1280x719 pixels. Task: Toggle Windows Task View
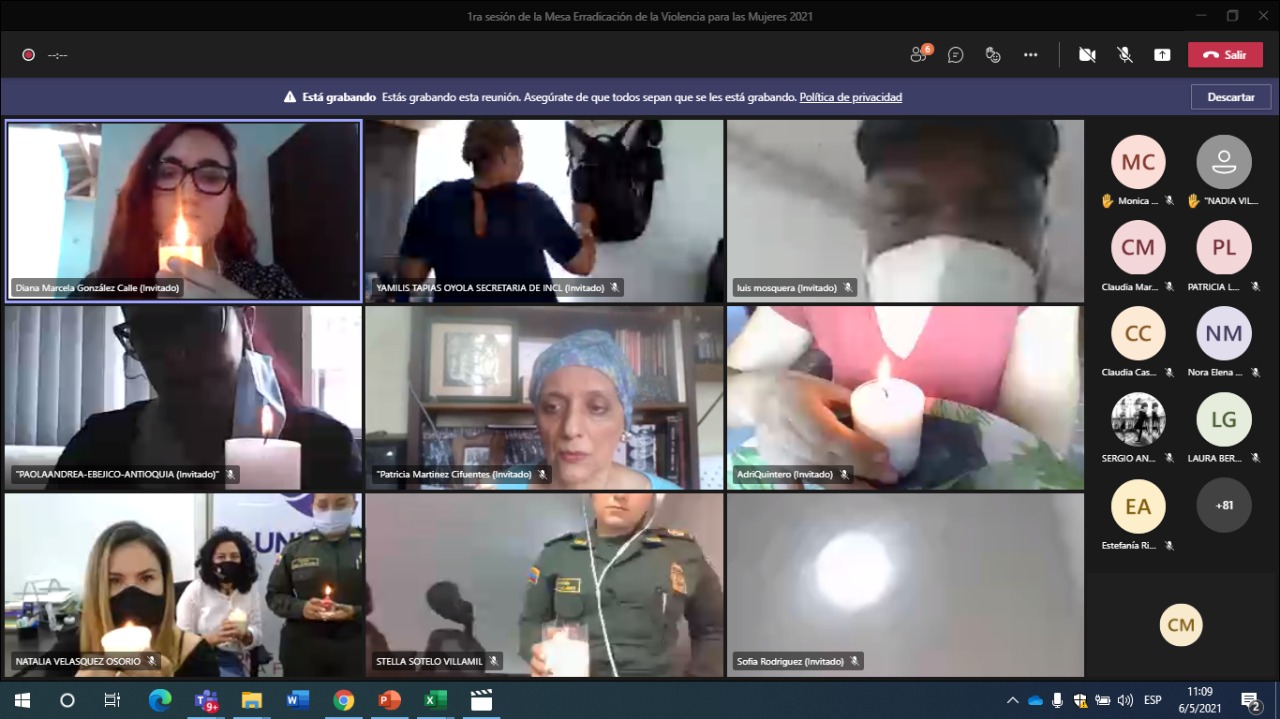(x=113, y=700)
